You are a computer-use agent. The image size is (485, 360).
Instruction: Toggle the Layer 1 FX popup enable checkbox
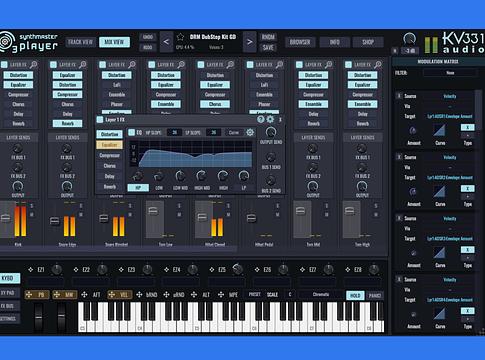(x=100, y=120)
